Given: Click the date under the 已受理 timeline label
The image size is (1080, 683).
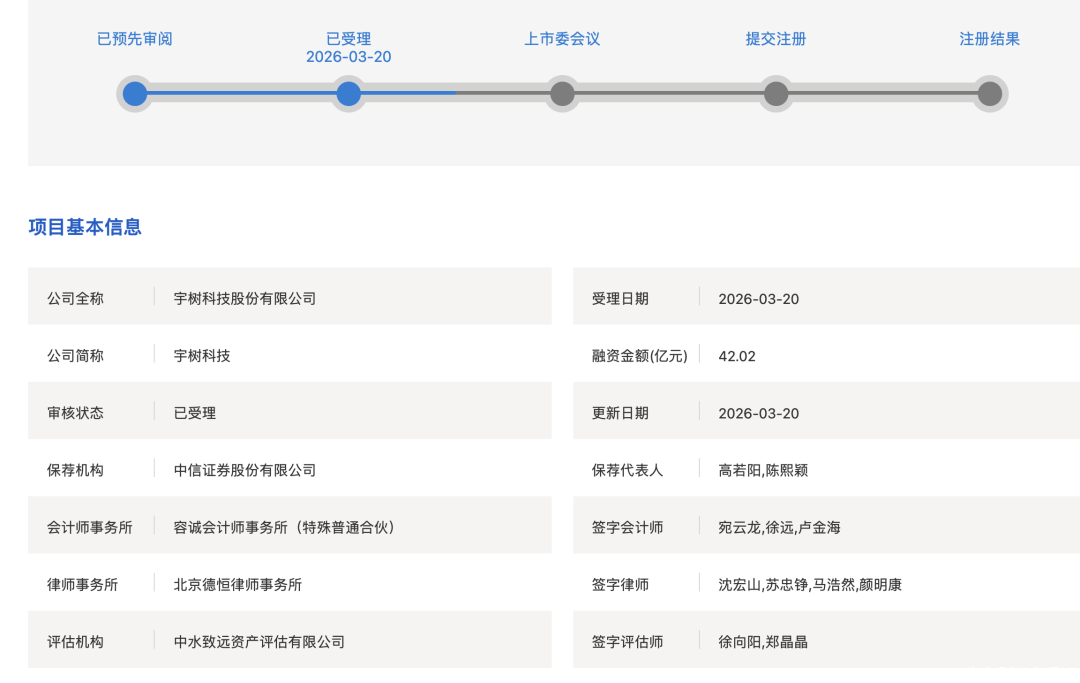Looking at the screenshot, I should 348,57.
